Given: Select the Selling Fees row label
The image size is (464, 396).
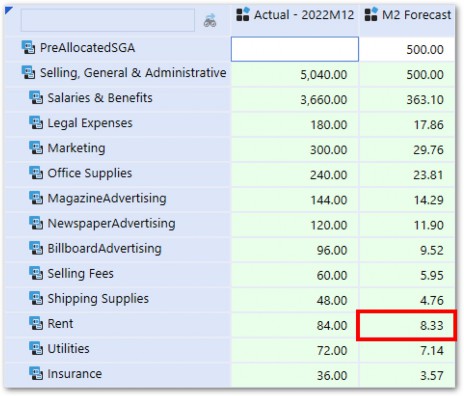Looking at the screenshot, I should coord(81,274).
